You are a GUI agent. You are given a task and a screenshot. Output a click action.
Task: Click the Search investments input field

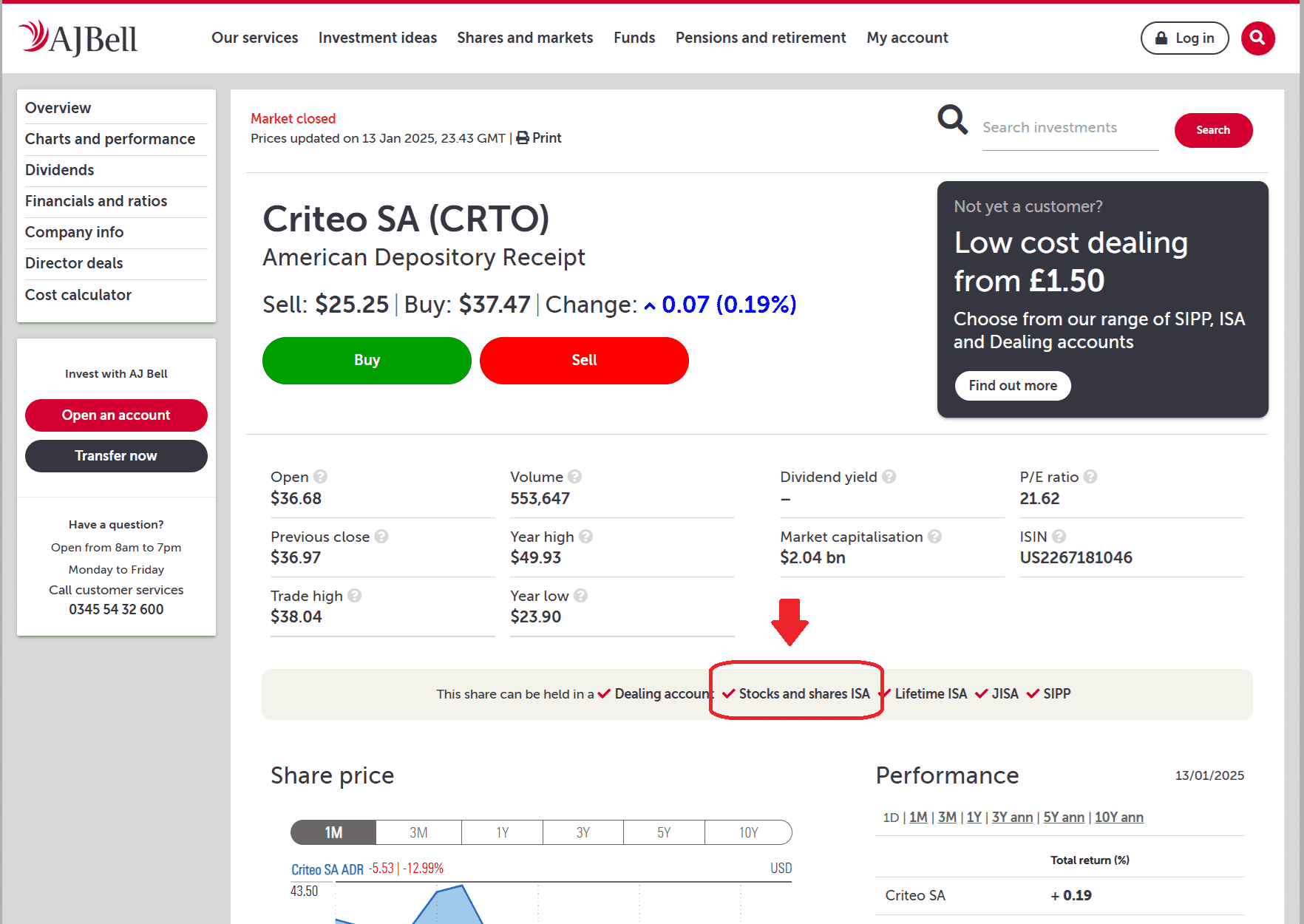[x=1070, y=128]
